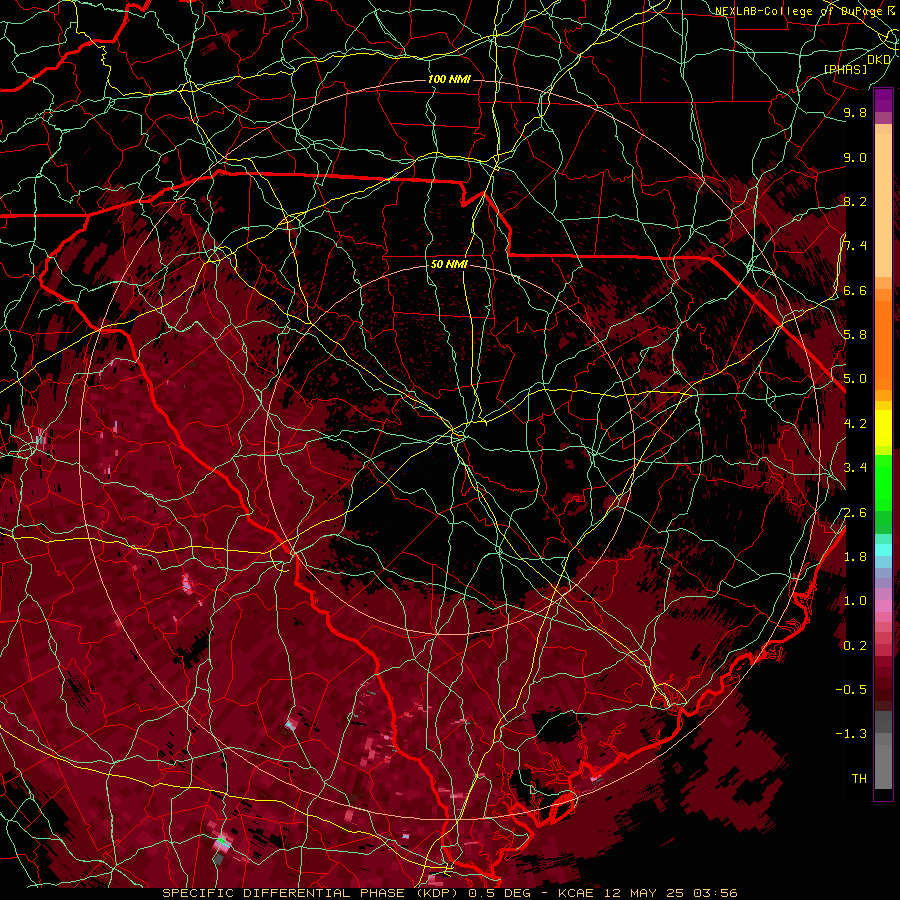
Task: Click the 1.8 scale label
Action: pyautogui.click(x=855, y=557)
